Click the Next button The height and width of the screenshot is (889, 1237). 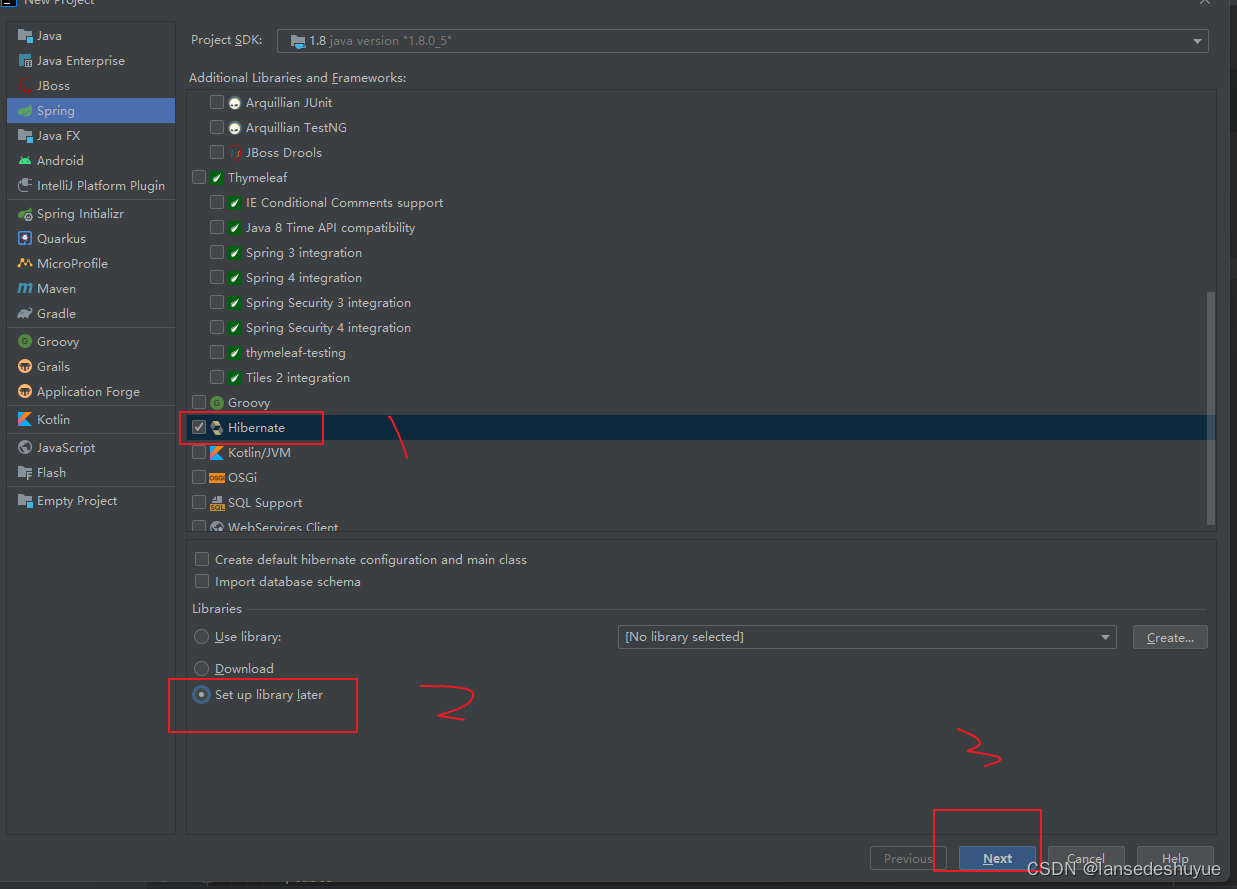pos(997,858)
